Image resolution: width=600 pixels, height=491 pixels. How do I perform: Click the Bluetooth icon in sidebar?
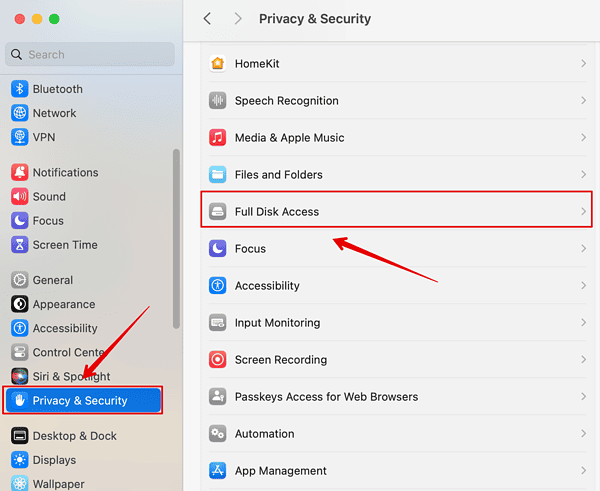pyautogui.click(x=19, y=89)
